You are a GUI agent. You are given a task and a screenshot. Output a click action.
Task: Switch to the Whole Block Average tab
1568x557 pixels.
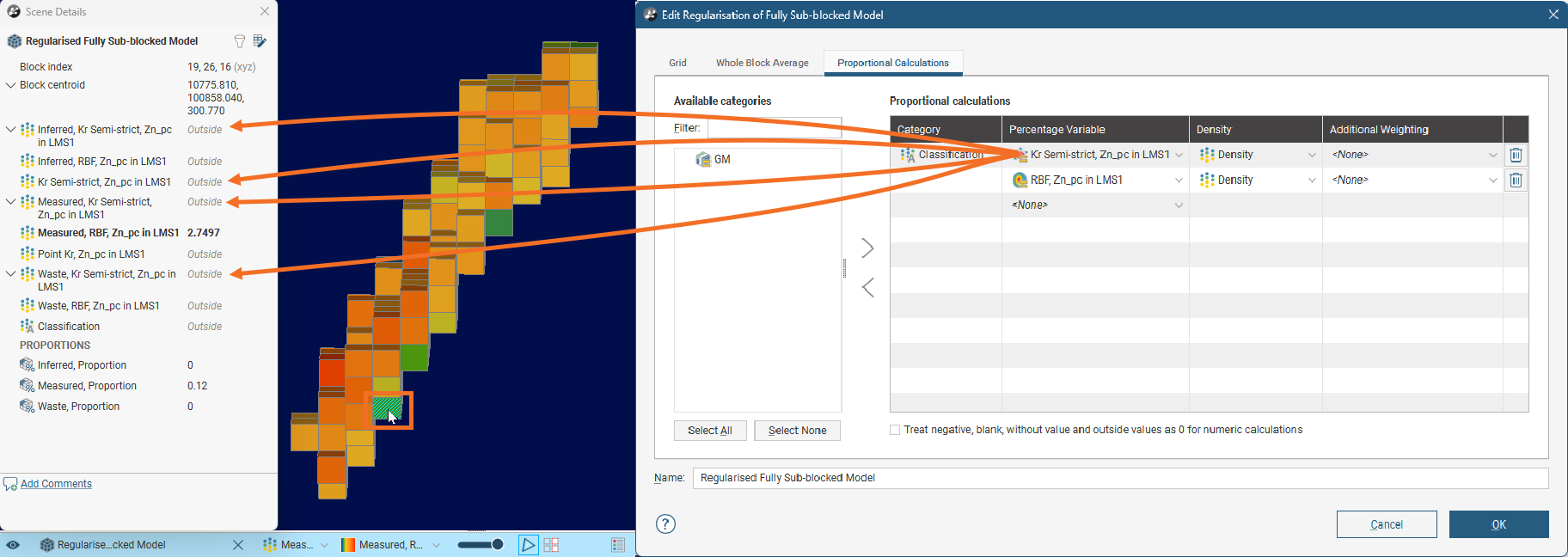762,63
